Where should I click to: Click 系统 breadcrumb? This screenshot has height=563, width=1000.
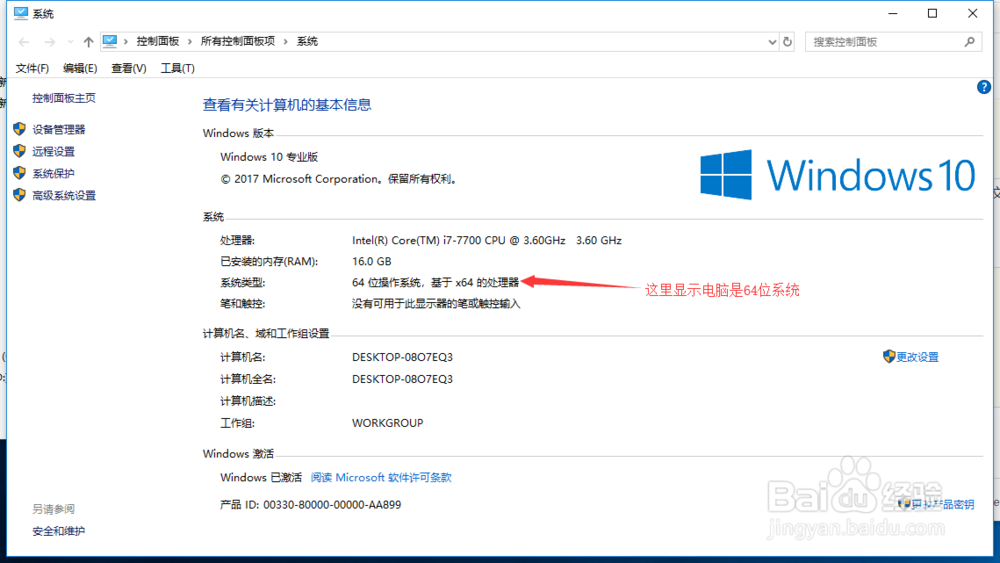(x=307, y=41)
